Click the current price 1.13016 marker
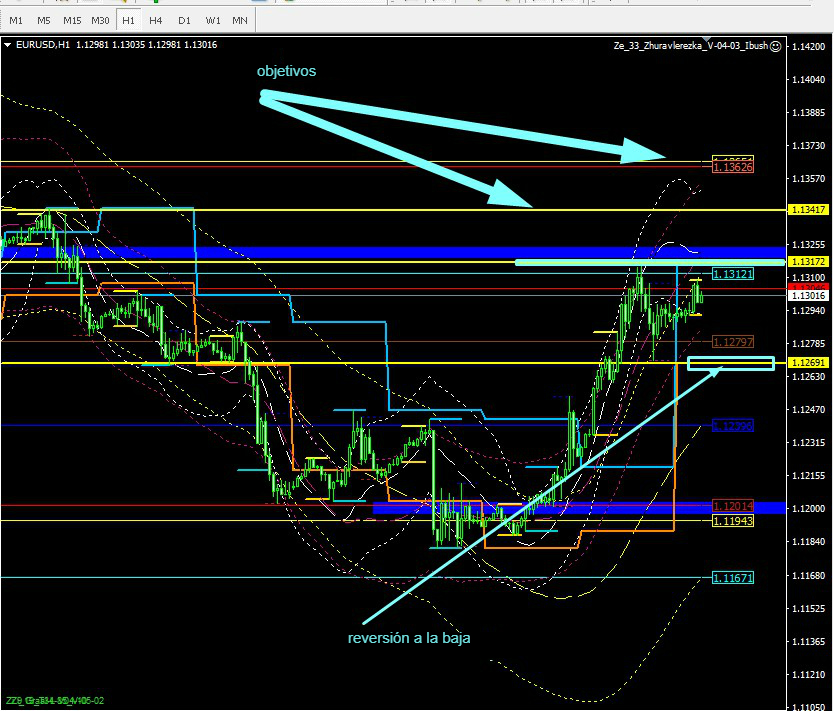Screen dimensions: 834x711 coord(807,296)
